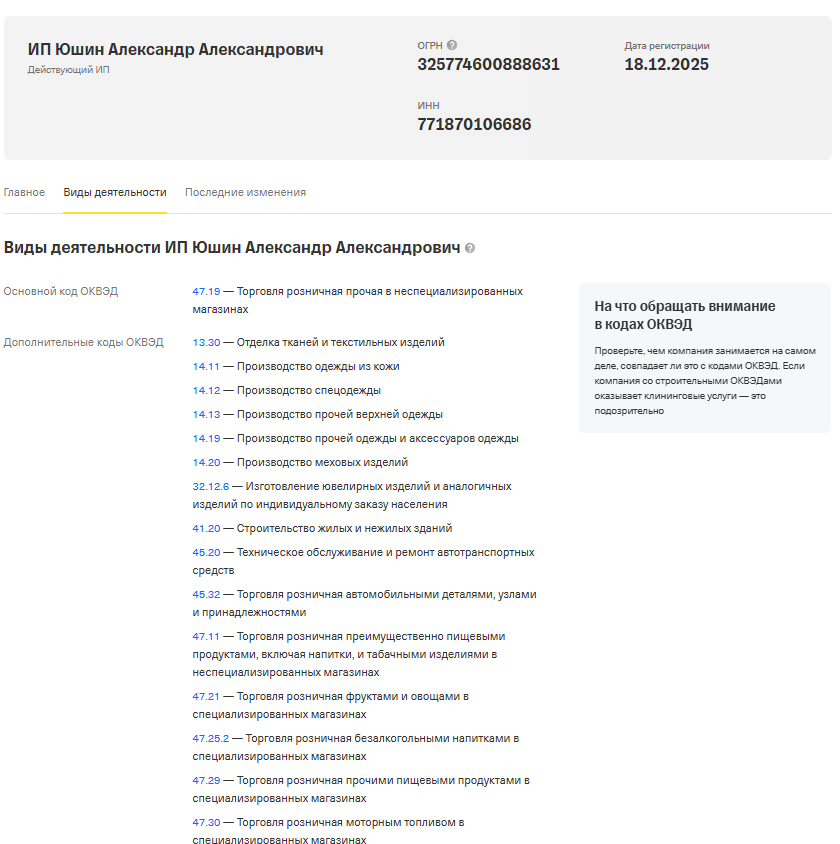Click the 14.20 меховых изделий code
This screenshot has height=844, width=840.
click(206, 462)
